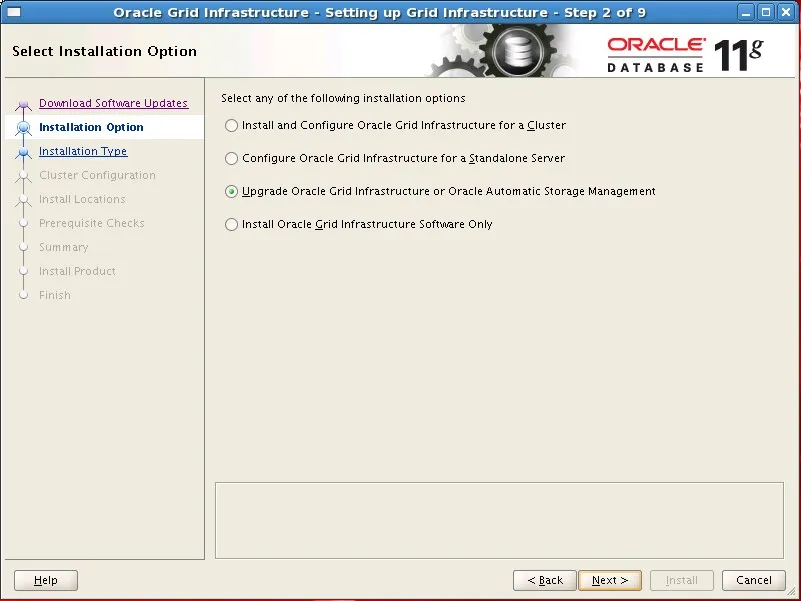Maximize the installer window

pos(766,12)
